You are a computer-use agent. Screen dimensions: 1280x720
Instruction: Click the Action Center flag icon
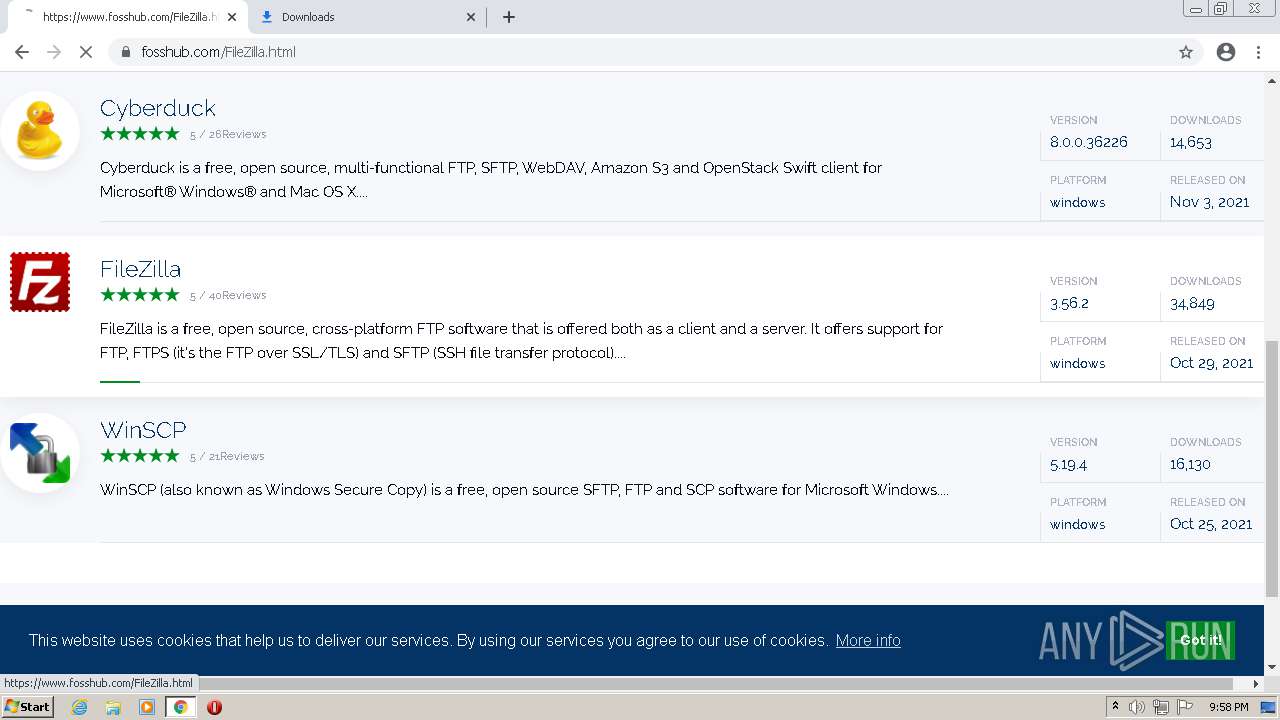coord(1183,707)
